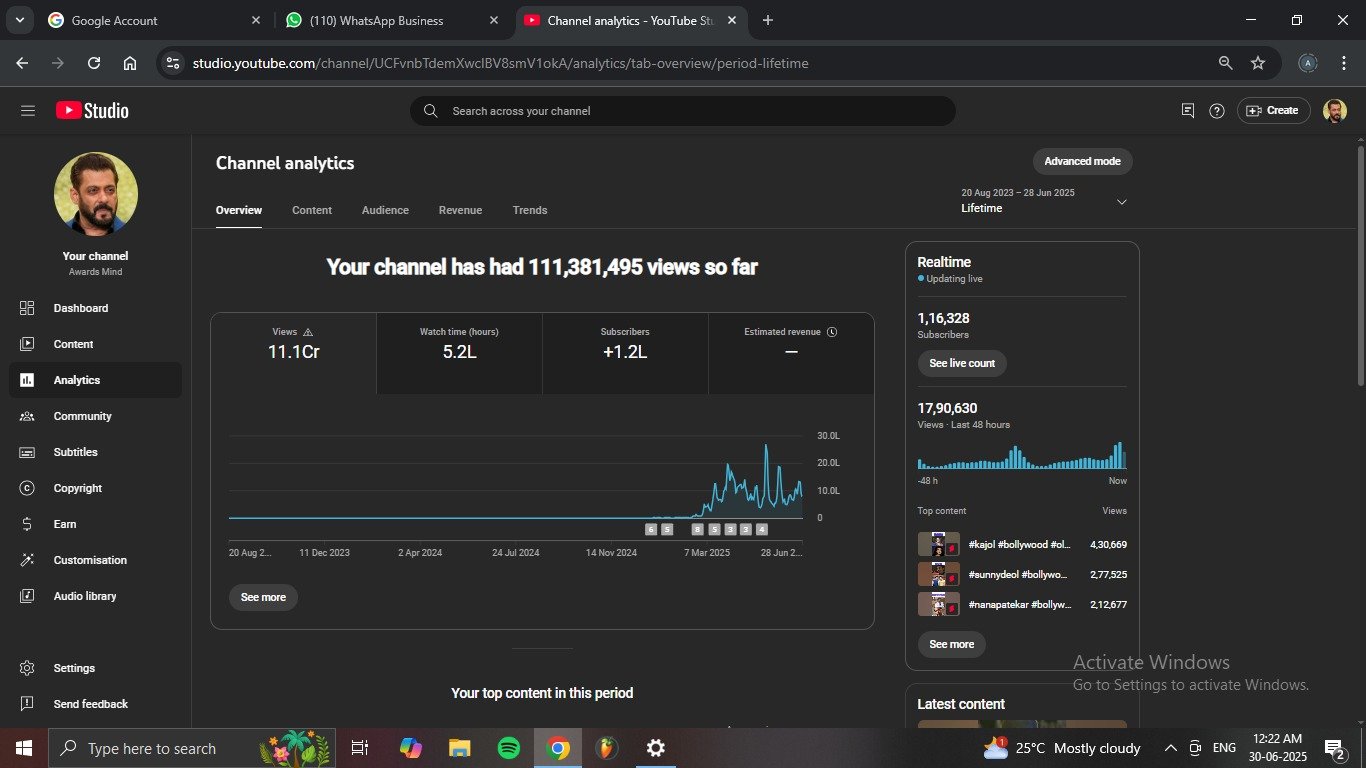Click the Create button
Viewport: 1366px width, 768px height.
pos(1273,111)
